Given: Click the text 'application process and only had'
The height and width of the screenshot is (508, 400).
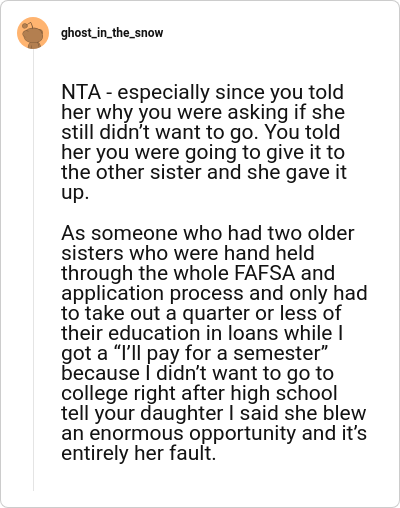Looking at the screenshot, I should (x=214, y=293).
